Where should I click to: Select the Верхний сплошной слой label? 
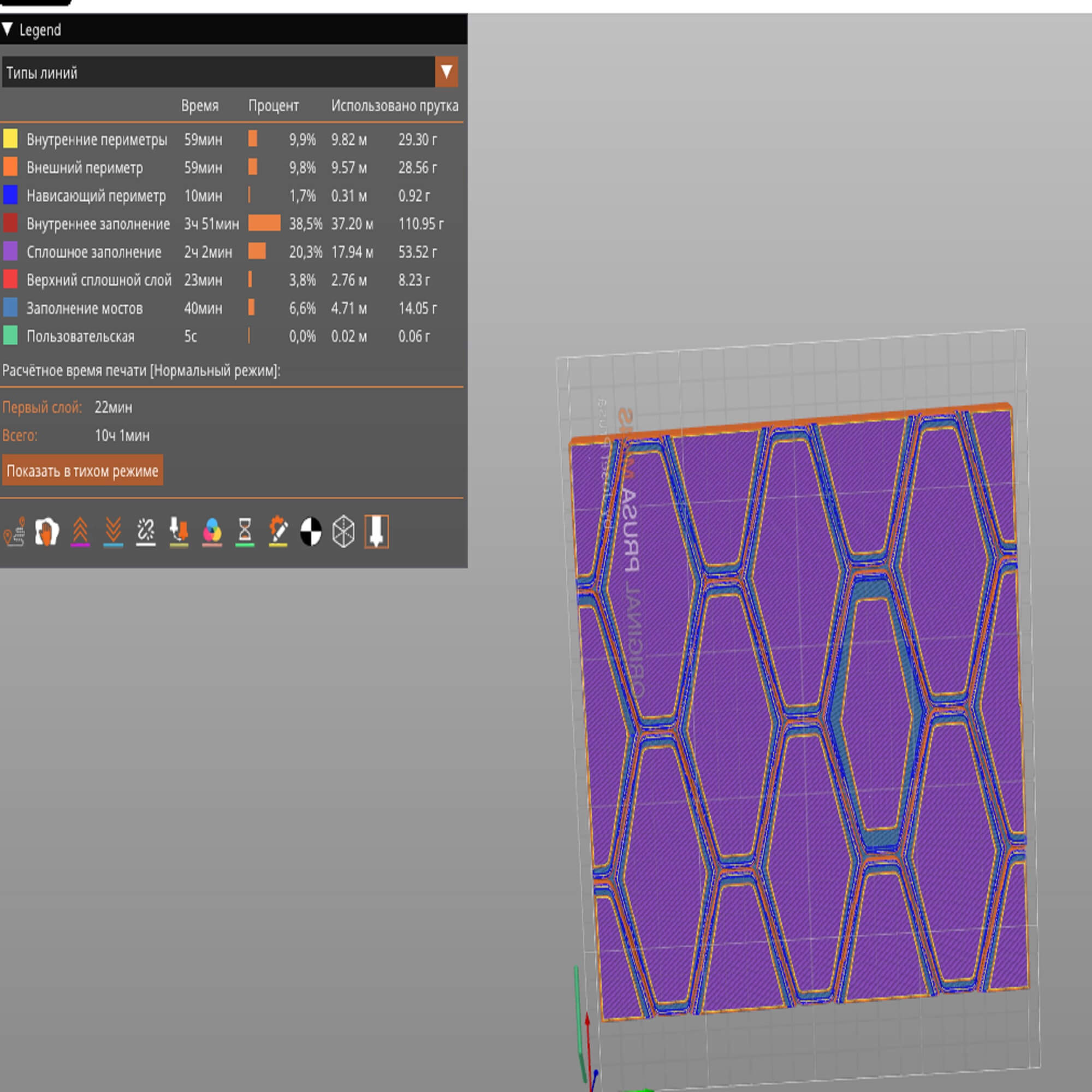tap(99, 280)
